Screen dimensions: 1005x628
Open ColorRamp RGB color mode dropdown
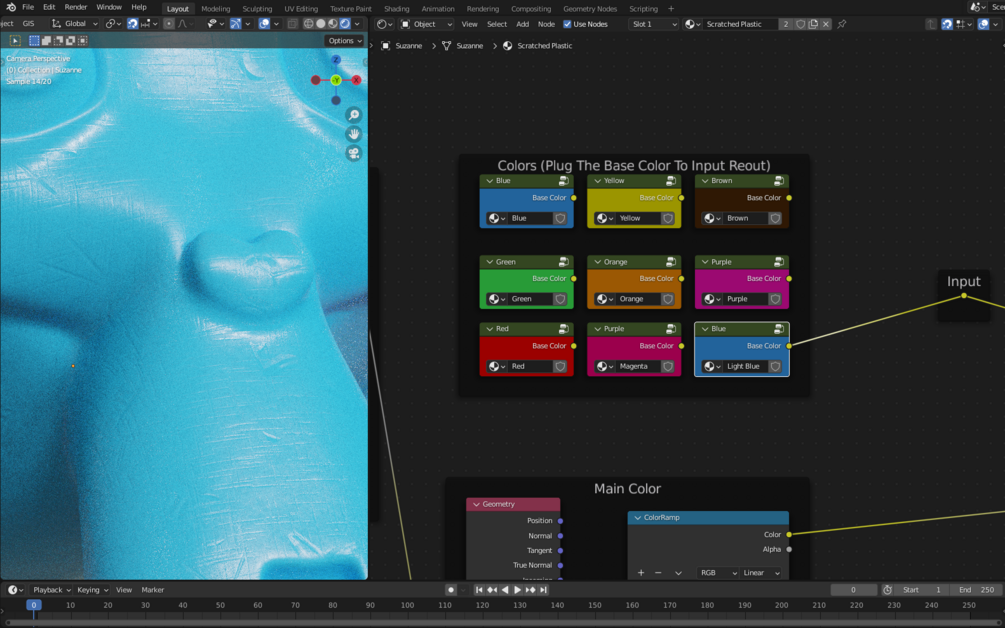(x=718, y=573)
